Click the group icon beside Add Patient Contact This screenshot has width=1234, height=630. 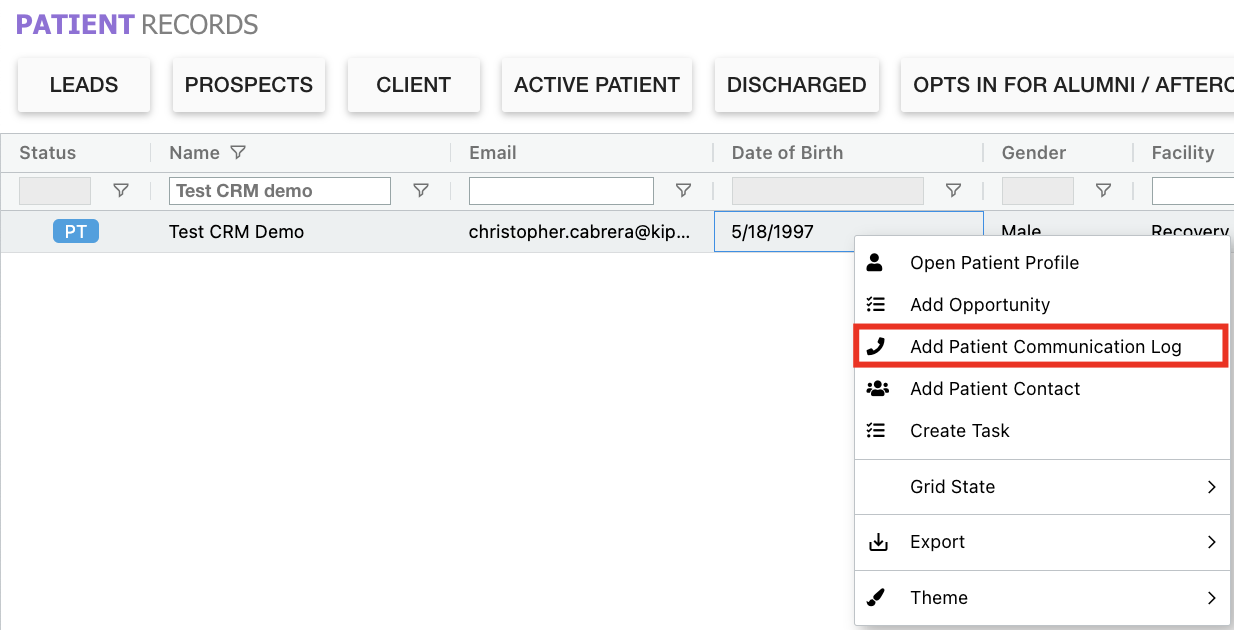coord(877,389)
